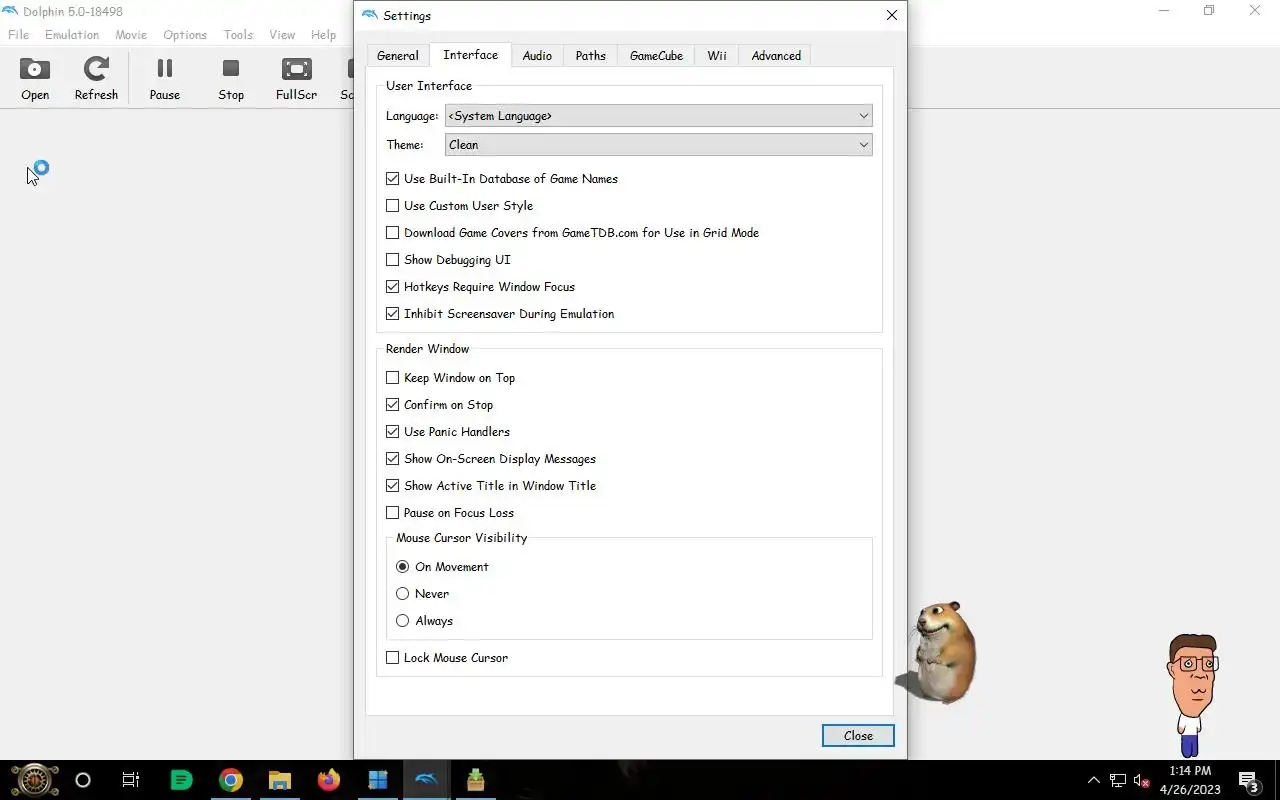
Task: Open the Language dropdown
Action: tap(658, 116)
